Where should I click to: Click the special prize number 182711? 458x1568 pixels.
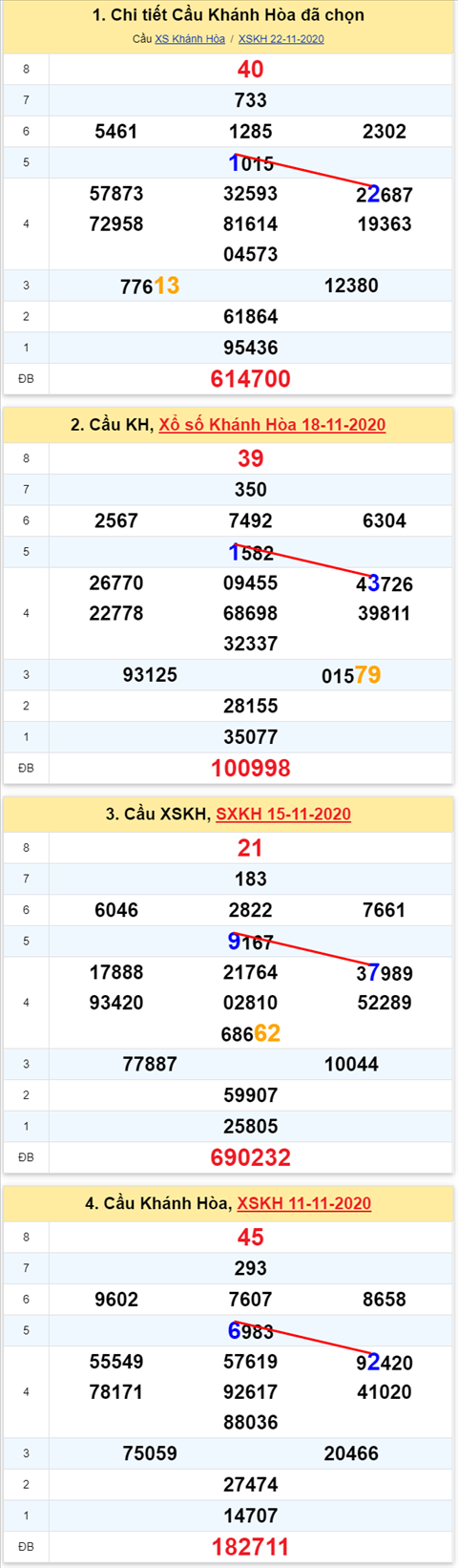(250, 1547)
